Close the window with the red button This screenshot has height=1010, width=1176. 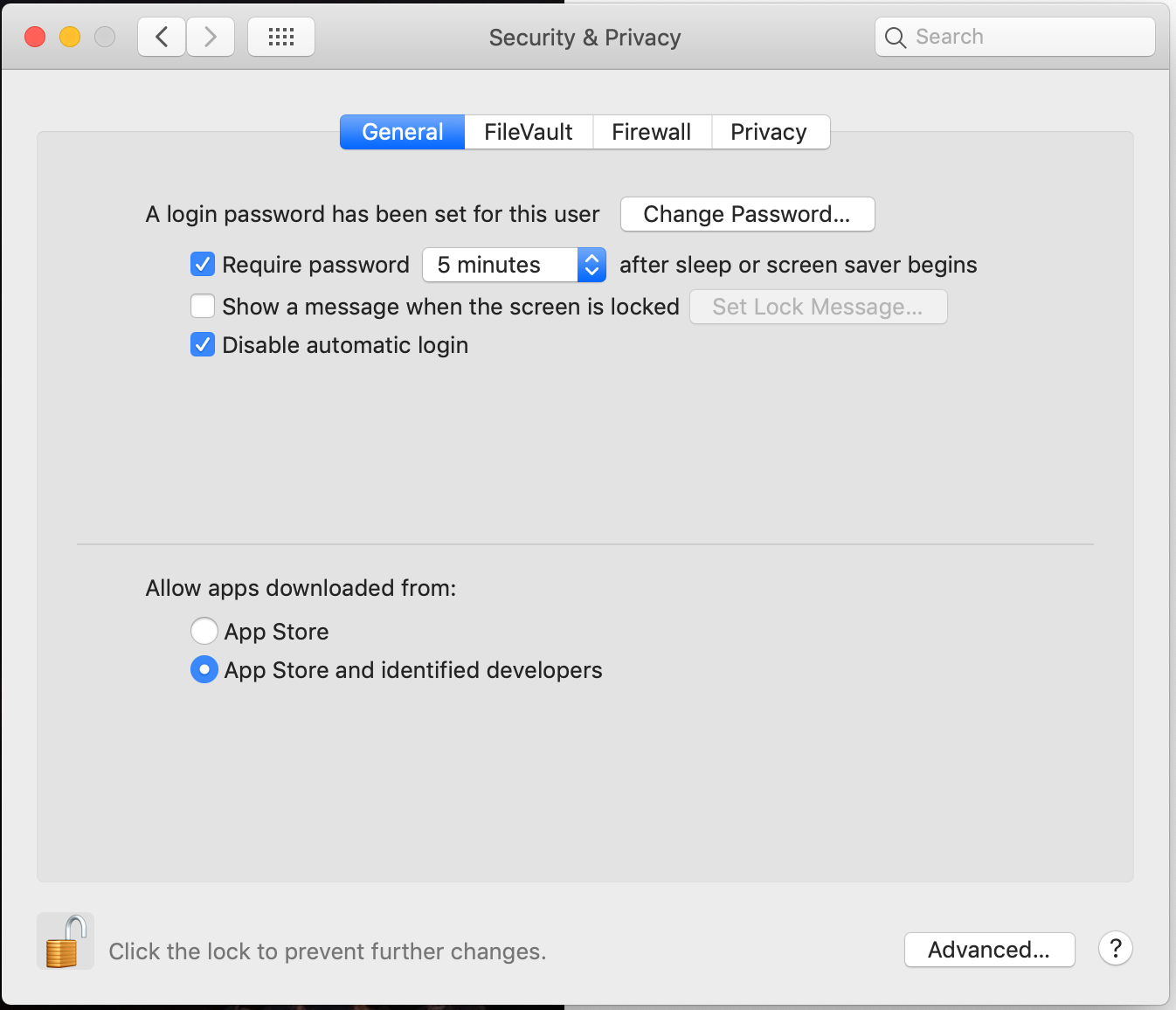(35, 37)
